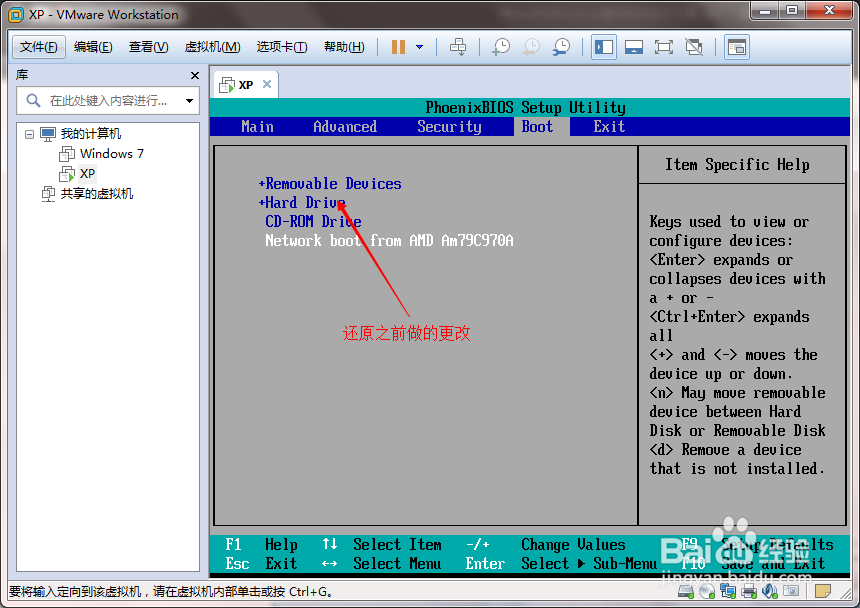Select 共享的虚拟机 in the library tree
This screenshot has height=608, width=860.
pyautogui.click(x=97, y=194)
